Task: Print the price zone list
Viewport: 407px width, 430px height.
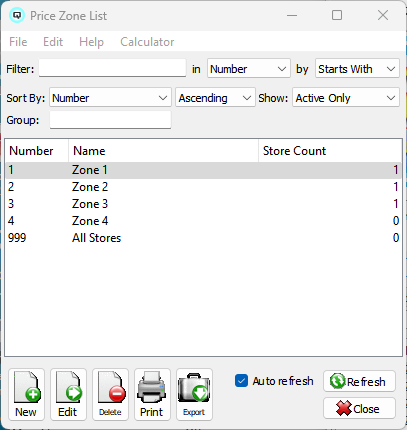Action: (152, 394)
